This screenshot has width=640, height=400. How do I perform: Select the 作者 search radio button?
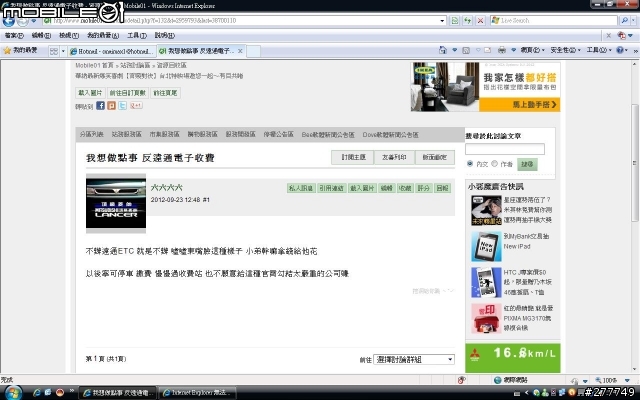(494, 164)
